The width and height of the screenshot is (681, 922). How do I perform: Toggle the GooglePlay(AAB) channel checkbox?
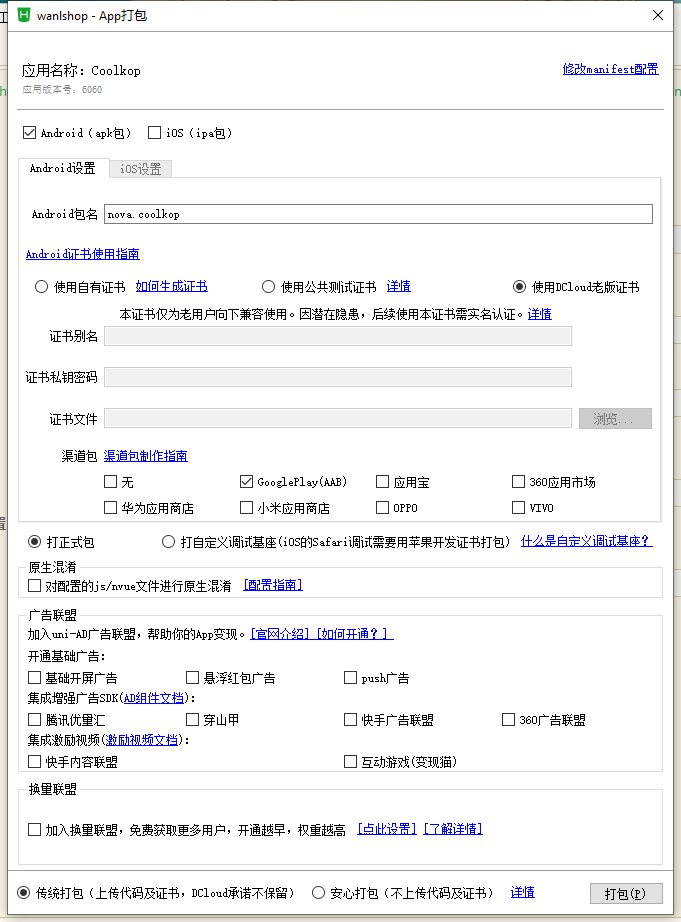coord(247,482)
